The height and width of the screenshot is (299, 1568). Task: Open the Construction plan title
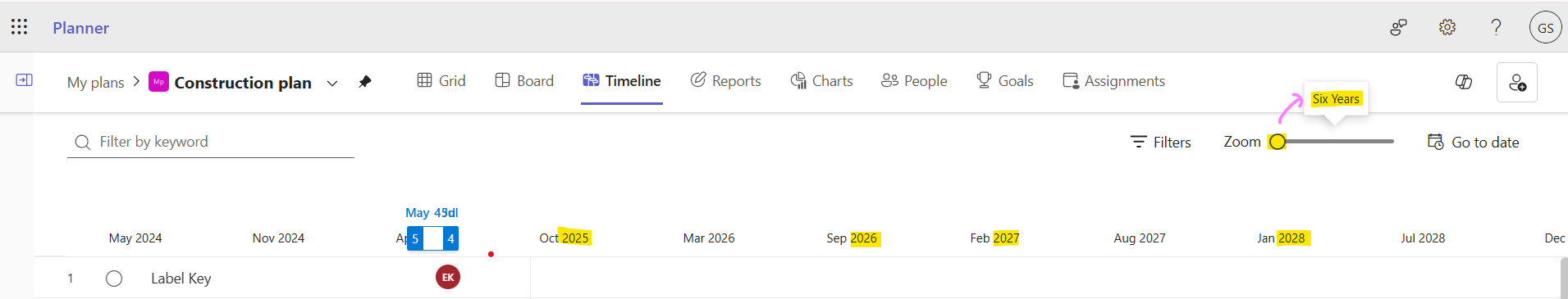pyautogui.click(x=243, y=83)
